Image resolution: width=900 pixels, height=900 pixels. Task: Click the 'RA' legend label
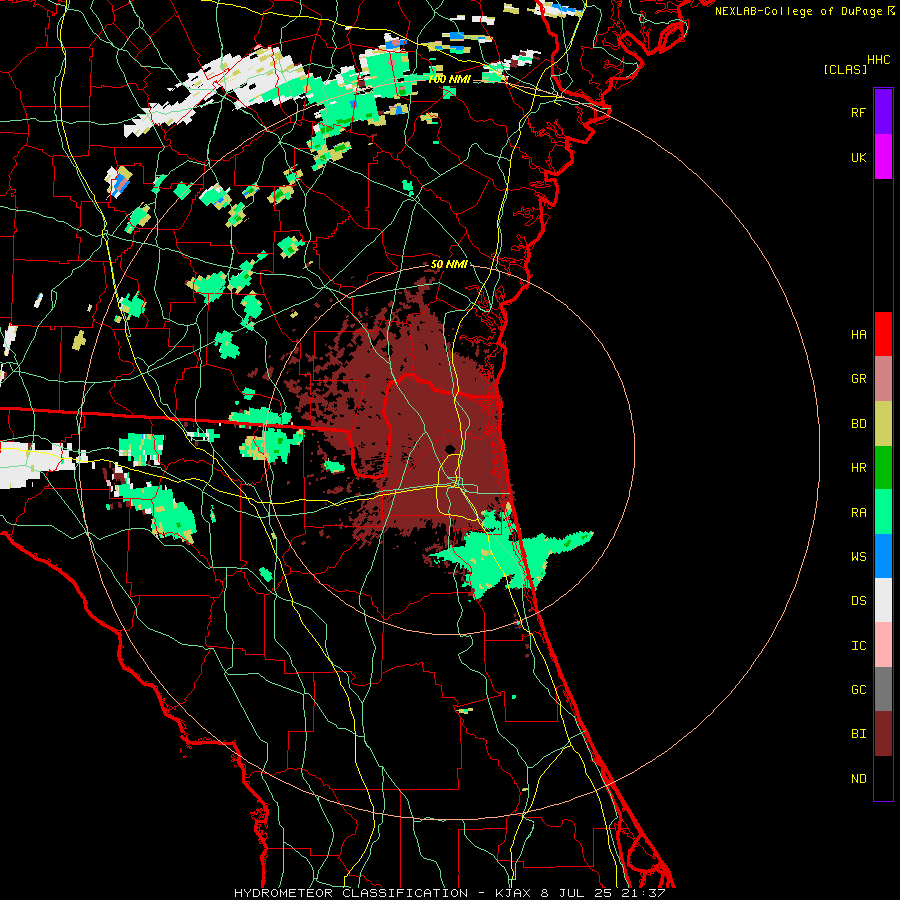[x=859, y=512]
